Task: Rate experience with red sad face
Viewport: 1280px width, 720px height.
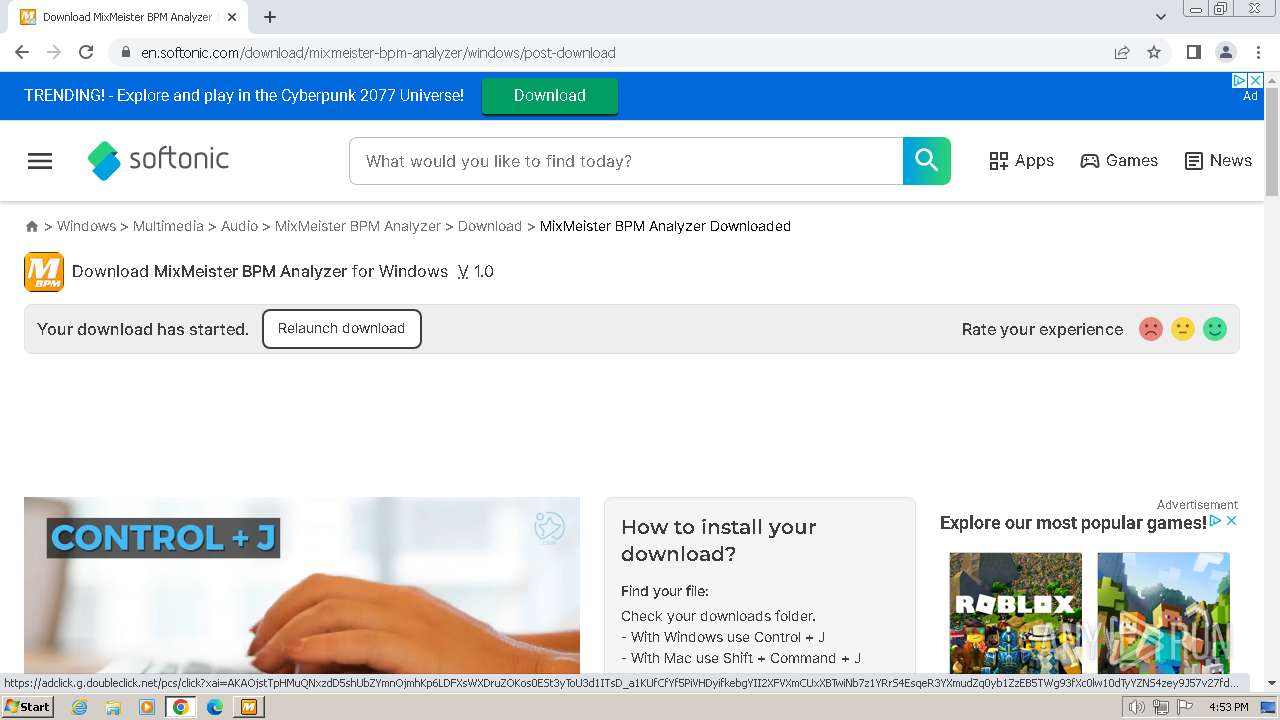Action: point(1151,329)
